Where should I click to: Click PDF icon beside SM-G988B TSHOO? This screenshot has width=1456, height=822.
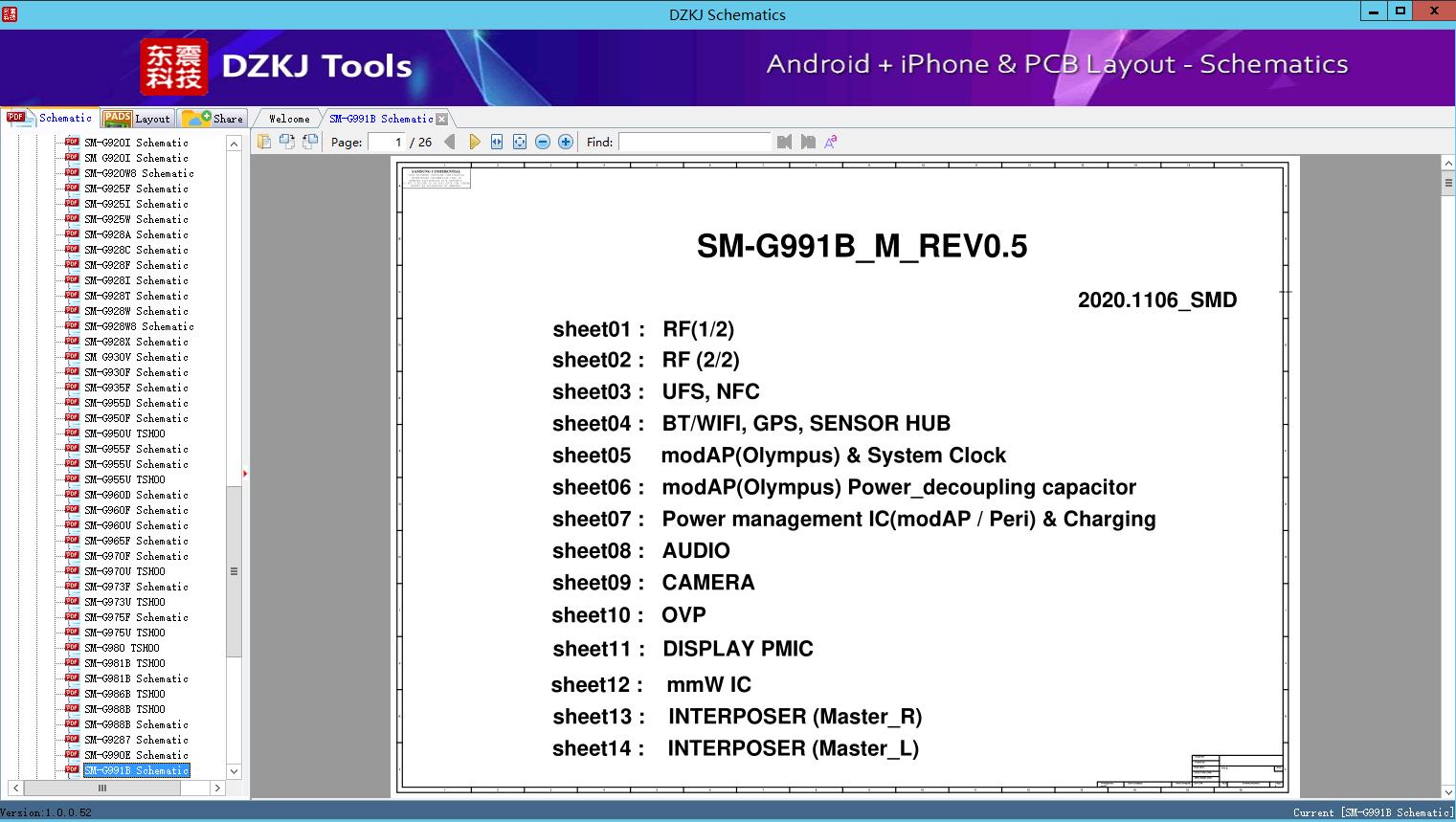[x=72, y=708]
